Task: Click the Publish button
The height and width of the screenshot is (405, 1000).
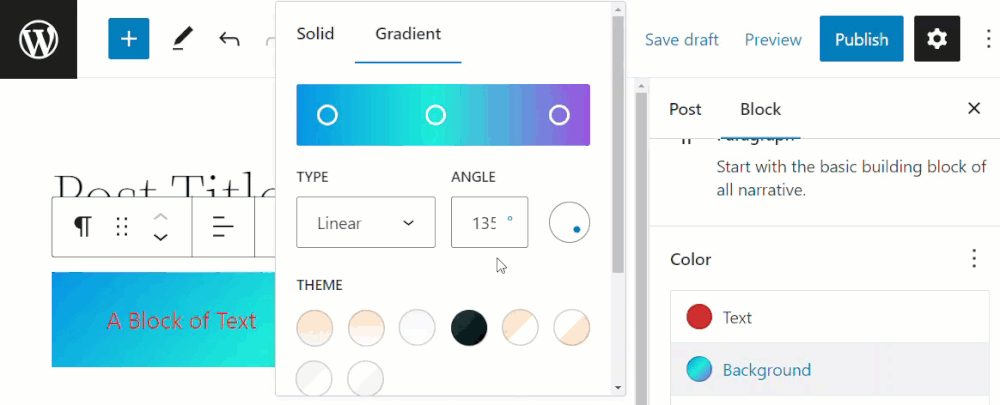Action: pos(862,39)
